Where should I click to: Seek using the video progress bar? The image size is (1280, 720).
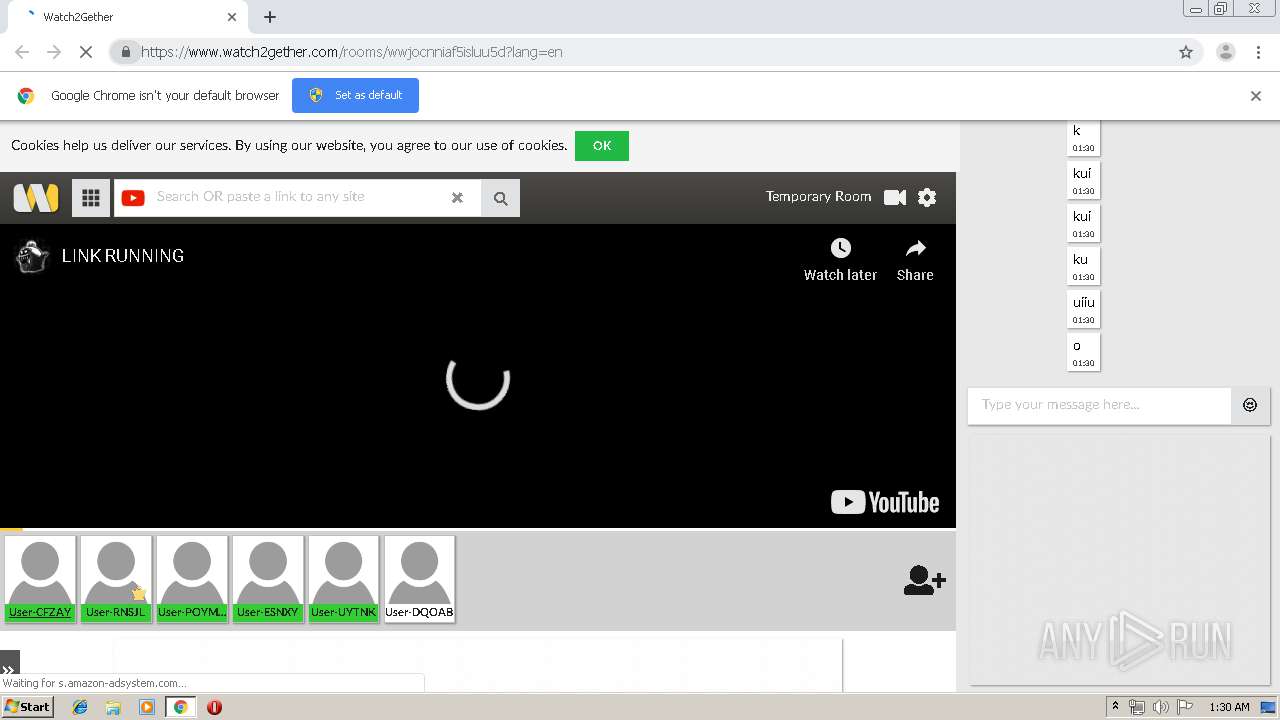(x=478, y=528)
